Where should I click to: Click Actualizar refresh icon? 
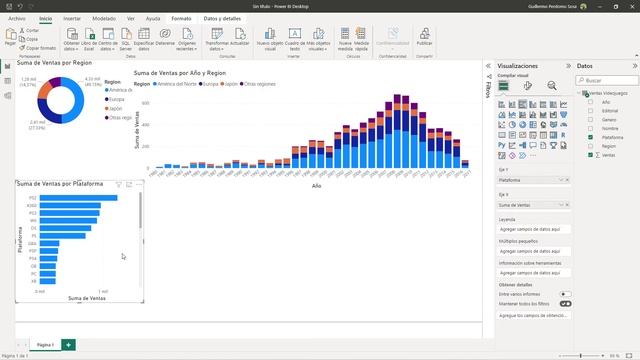240,34
